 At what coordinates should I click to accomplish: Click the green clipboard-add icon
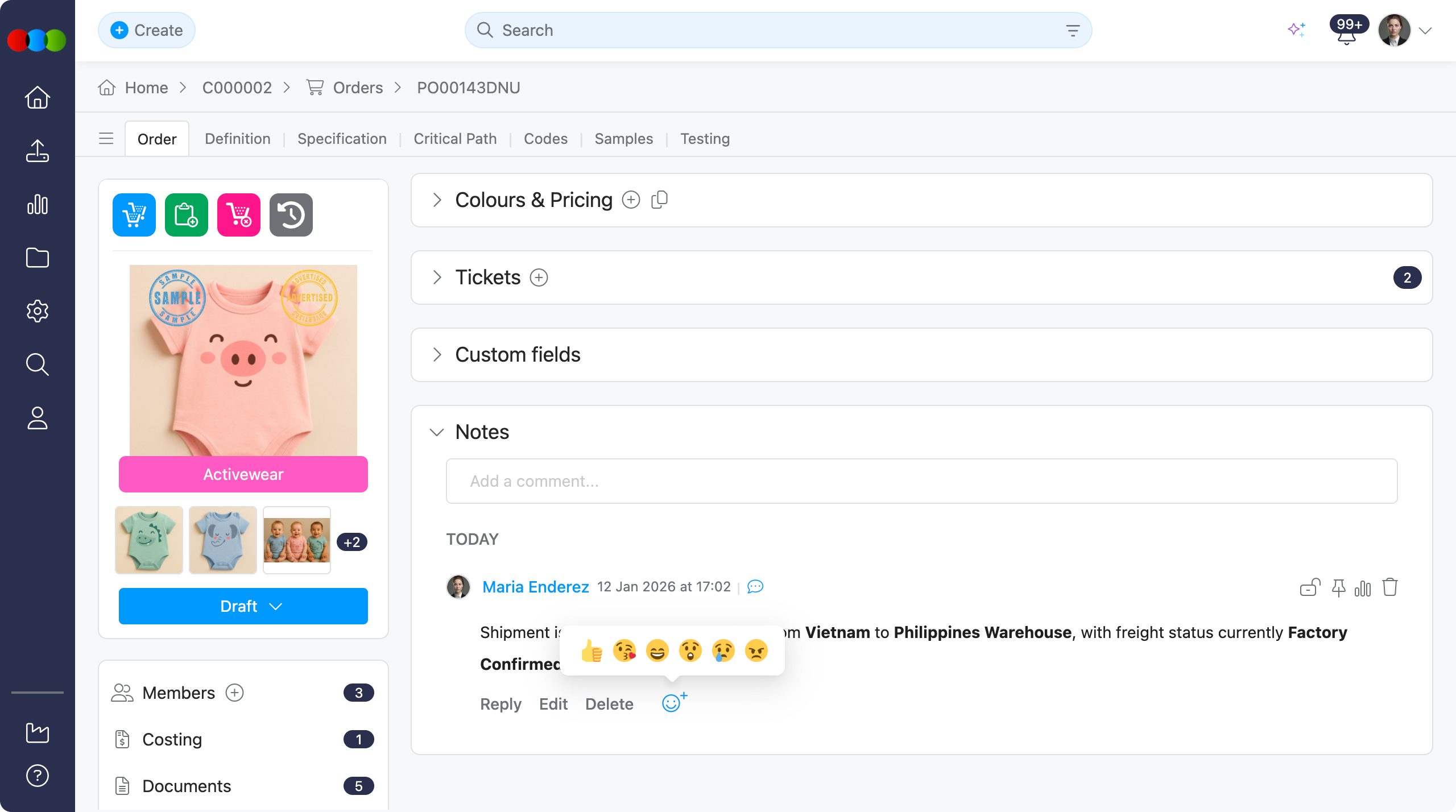click(186, 214)
